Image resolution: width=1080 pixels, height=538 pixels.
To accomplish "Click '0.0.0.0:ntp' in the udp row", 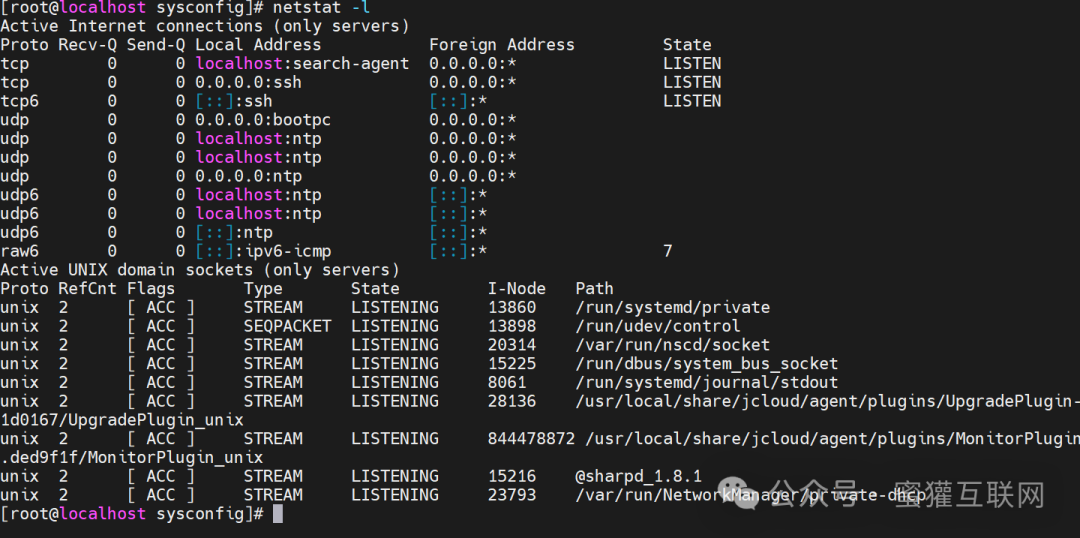I will (x=248, y=176).
